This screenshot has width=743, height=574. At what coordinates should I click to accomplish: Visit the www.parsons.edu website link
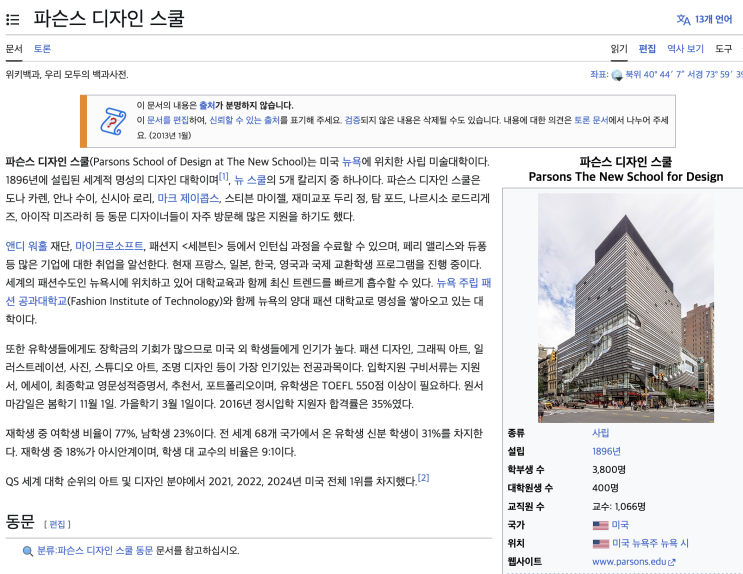tap(629, 562)
